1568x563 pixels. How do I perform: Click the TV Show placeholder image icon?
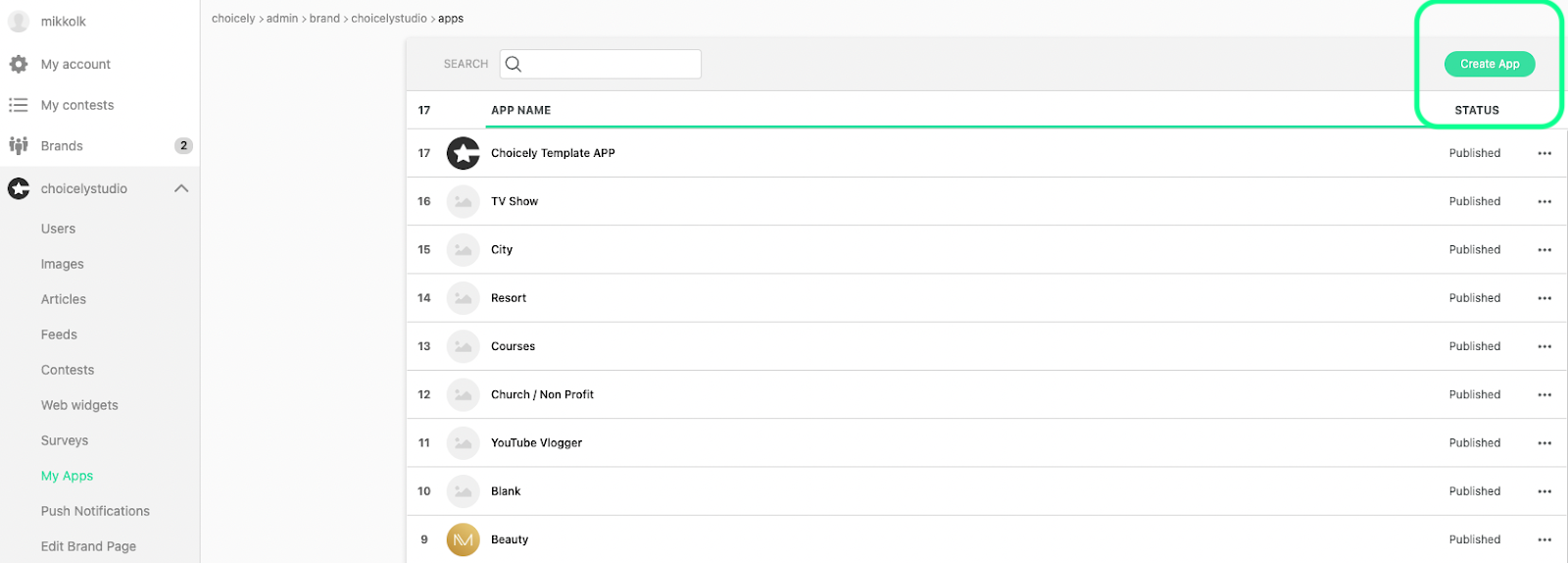click(464, 201)
